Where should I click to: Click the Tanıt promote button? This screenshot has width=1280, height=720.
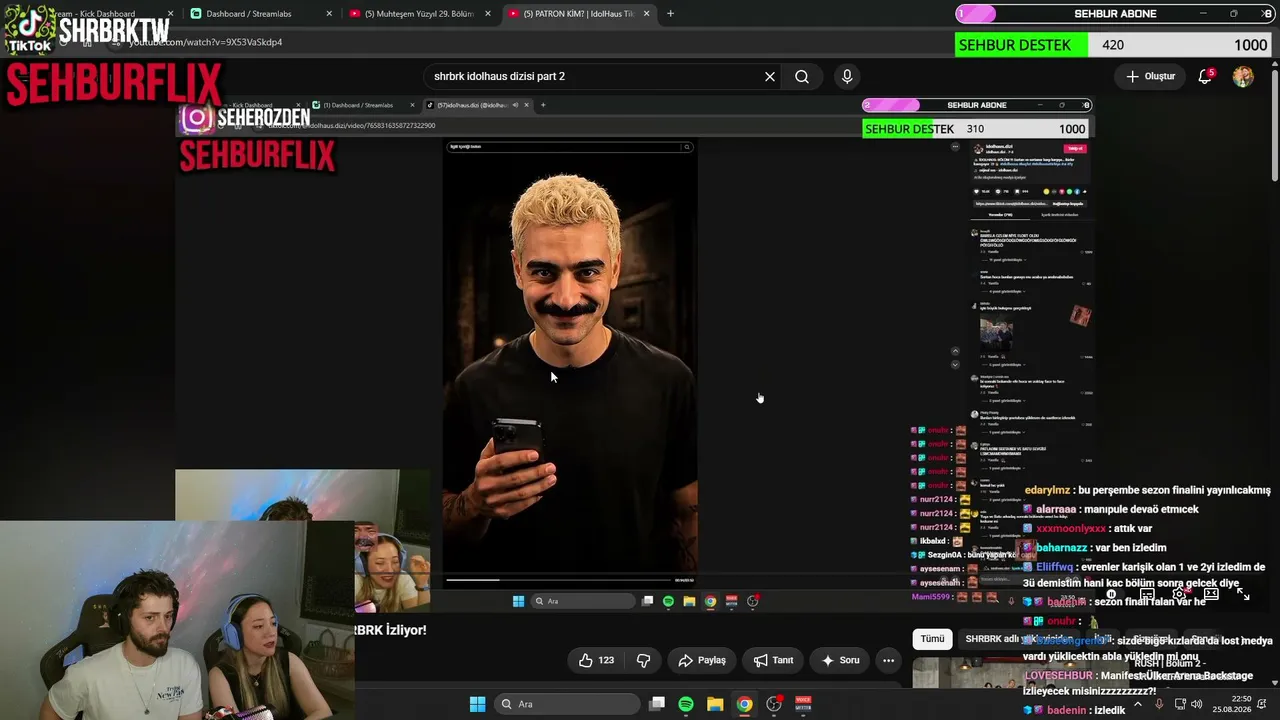(773, 660)
